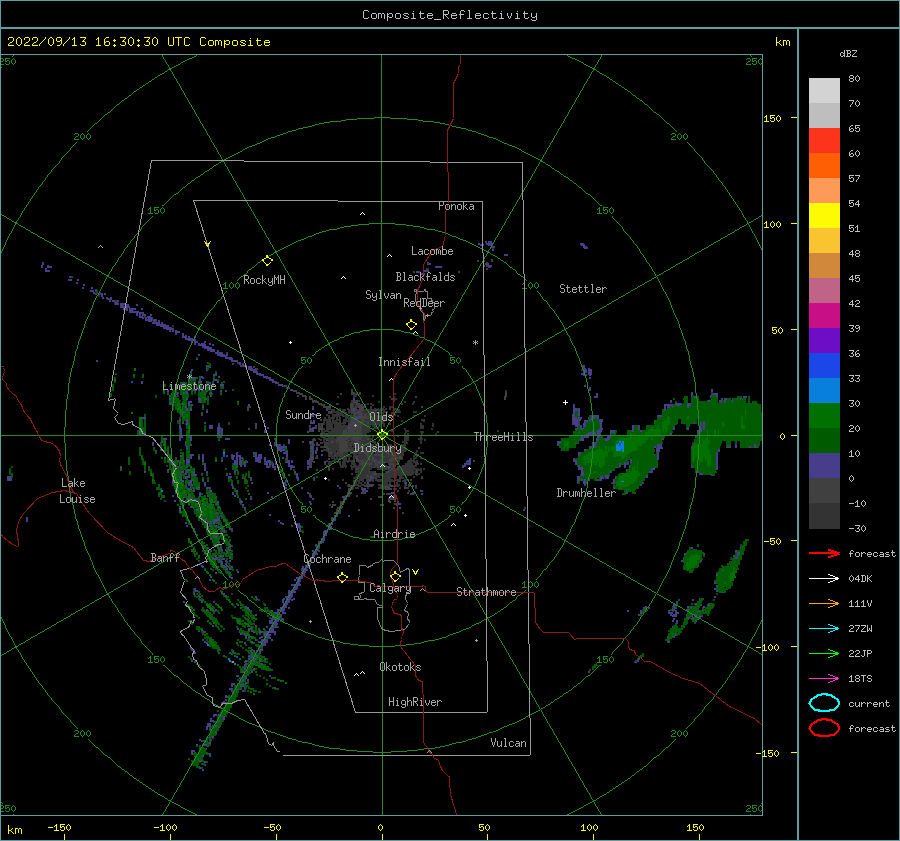Click the Olds label
This screenshot has width=900, height=841.
tap(381, 417)
